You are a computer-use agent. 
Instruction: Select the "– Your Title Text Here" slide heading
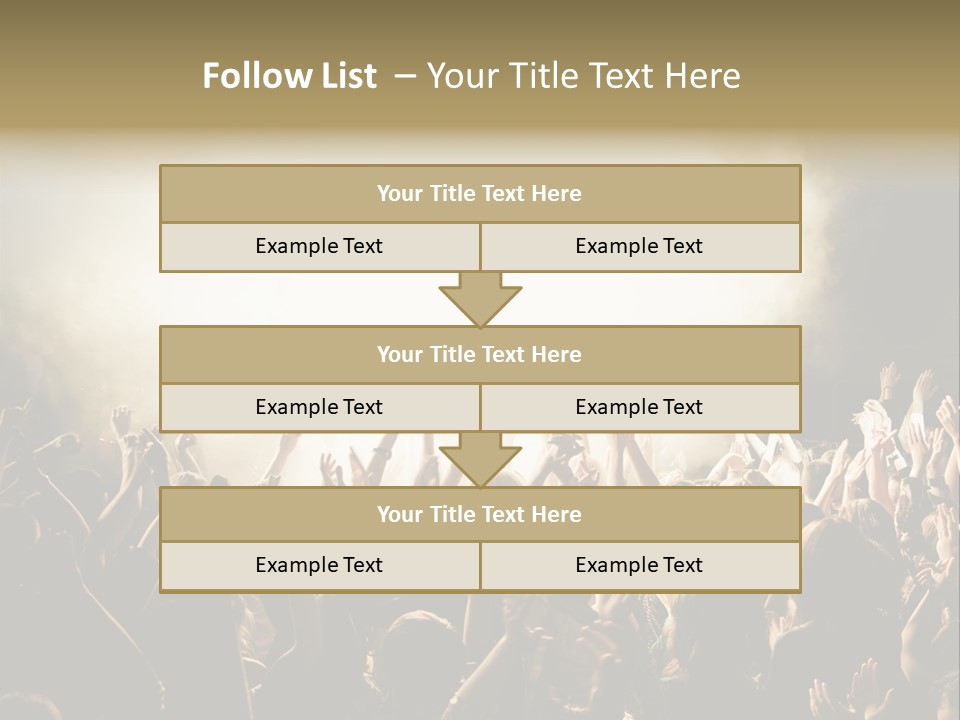point(568,76)
